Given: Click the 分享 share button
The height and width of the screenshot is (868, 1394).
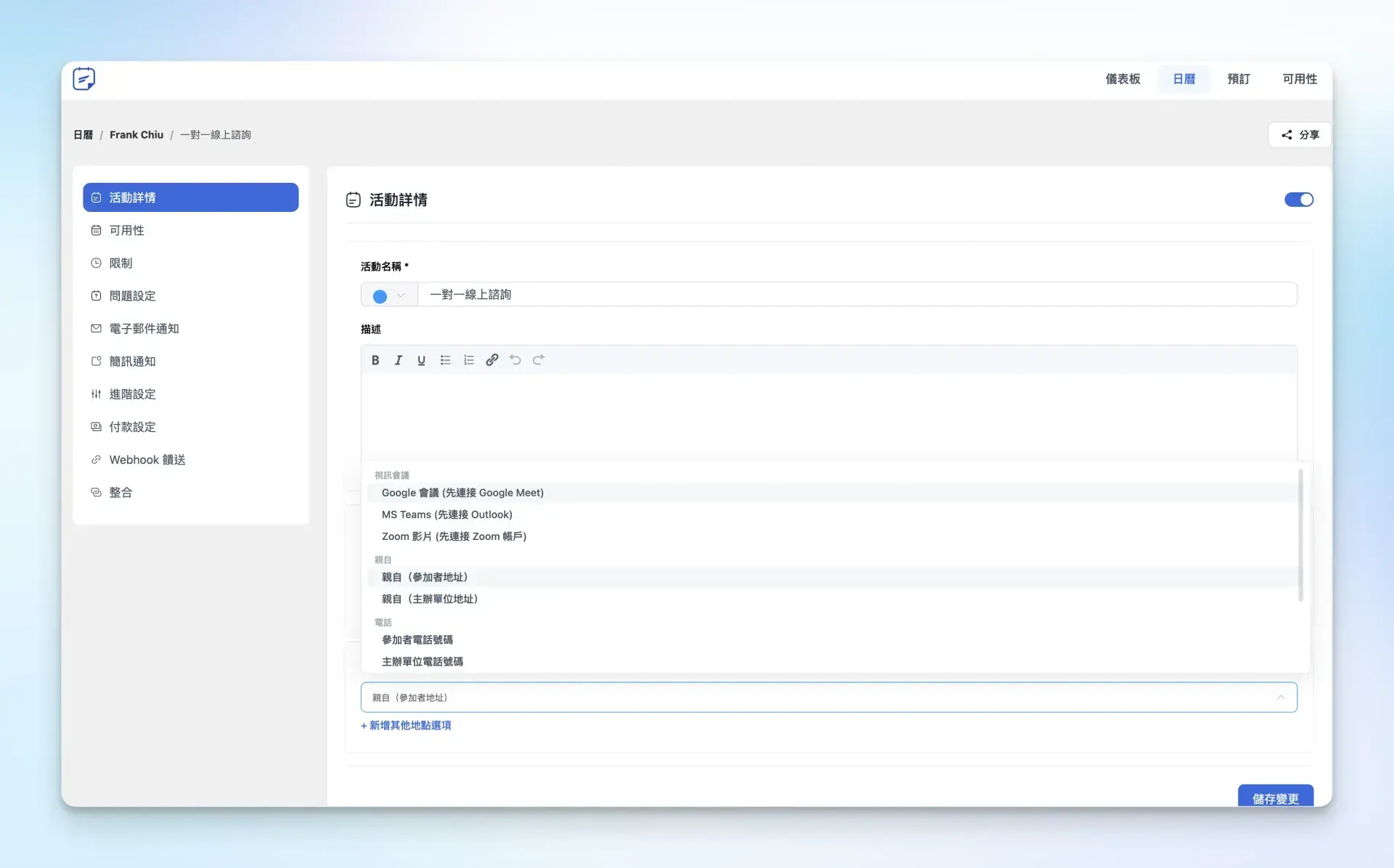Looking at the screenshot, I should (1300, 135).
